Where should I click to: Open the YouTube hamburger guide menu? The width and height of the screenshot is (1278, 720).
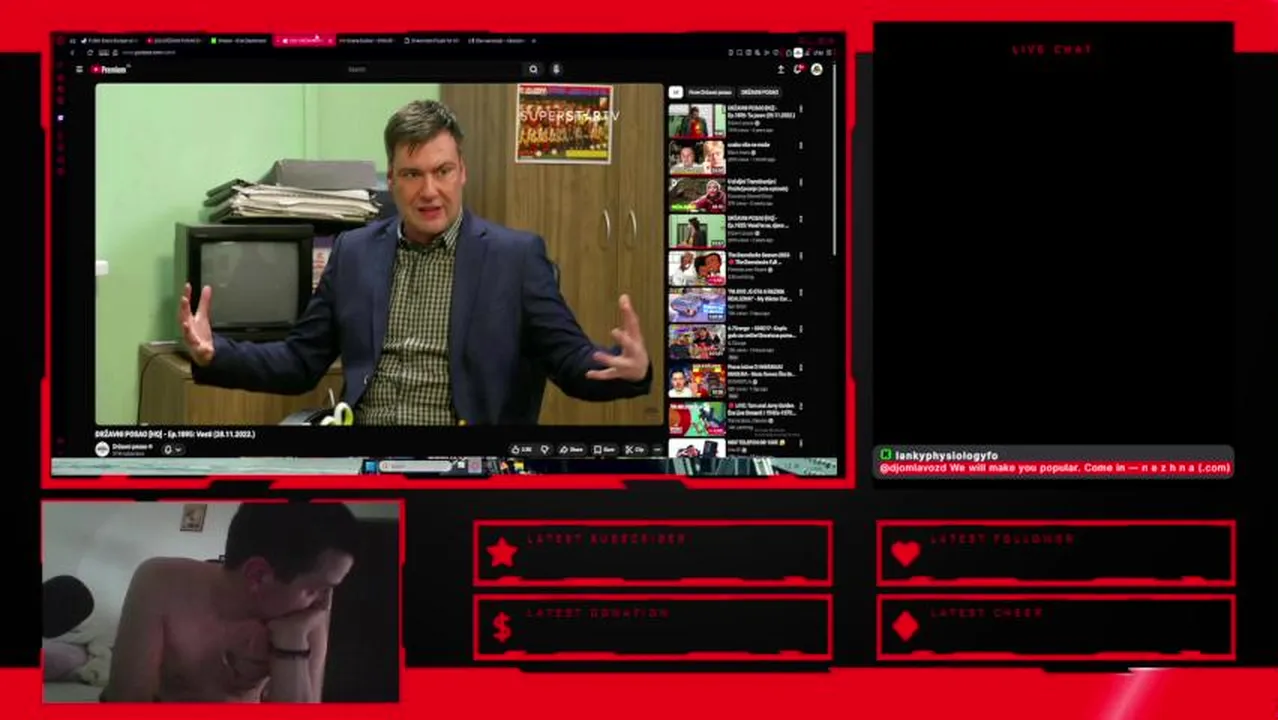click(x=79, y=69)
